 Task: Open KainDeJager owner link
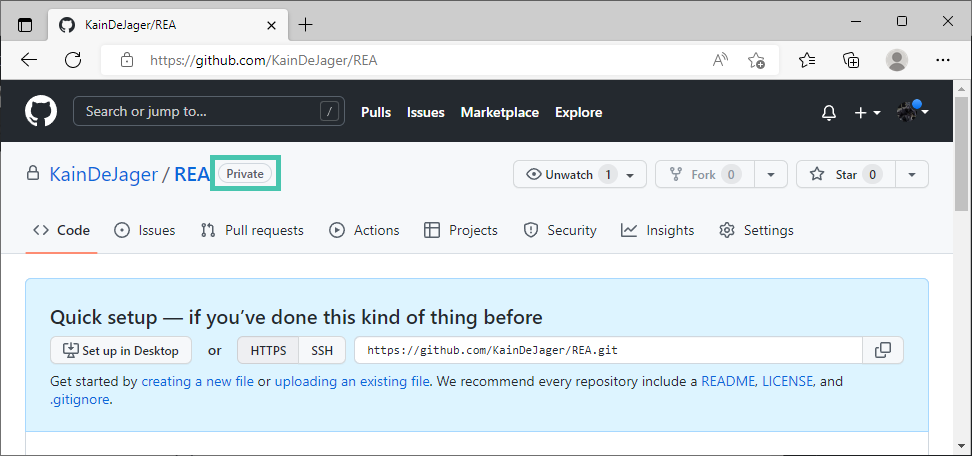(104, 174)
